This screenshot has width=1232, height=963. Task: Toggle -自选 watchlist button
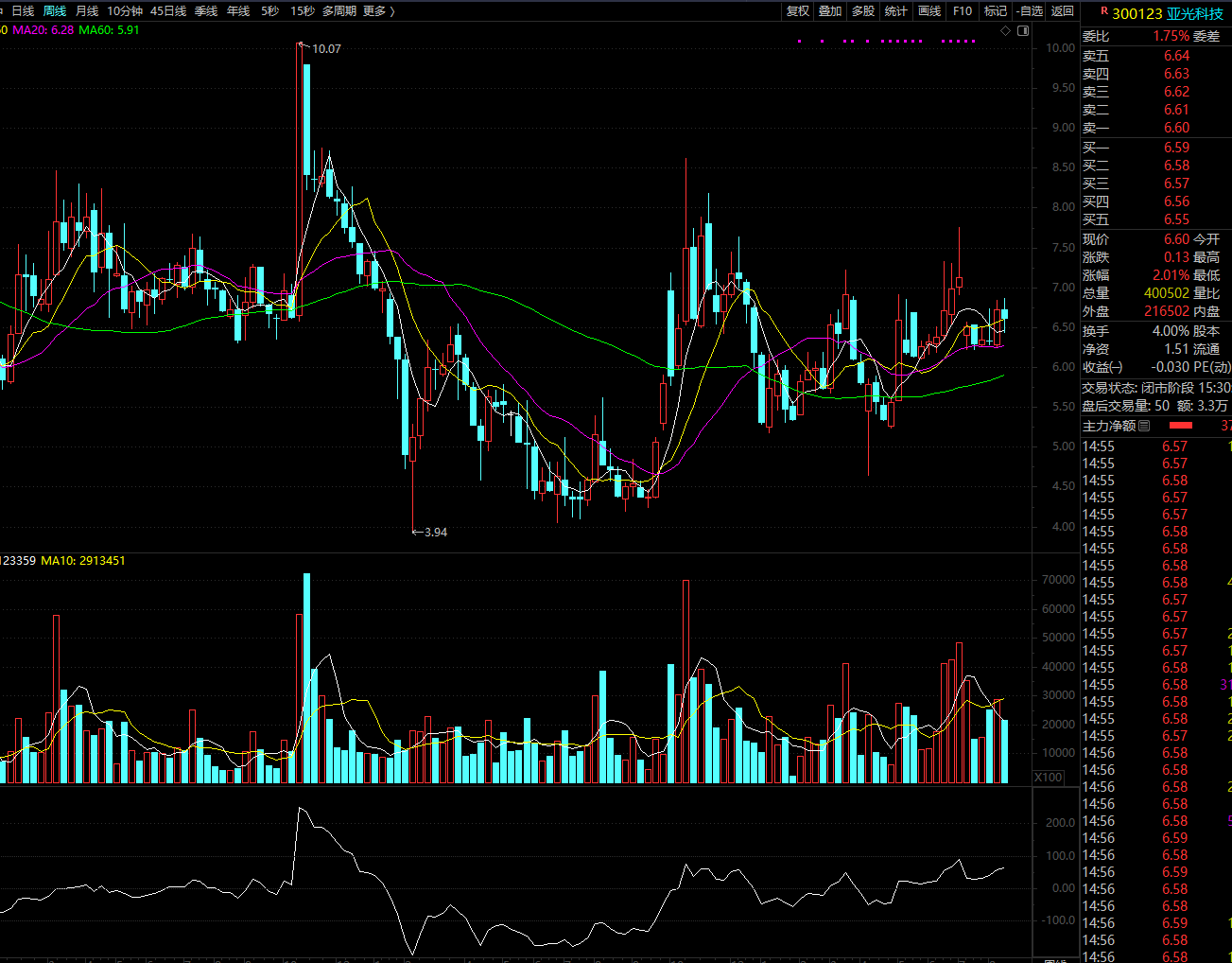1030,10
